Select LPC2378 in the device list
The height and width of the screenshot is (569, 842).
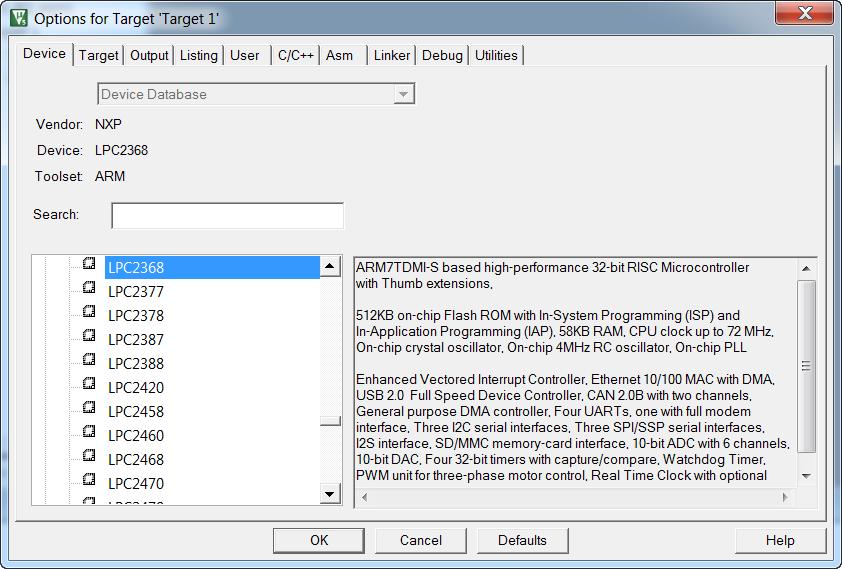point(136,316)
